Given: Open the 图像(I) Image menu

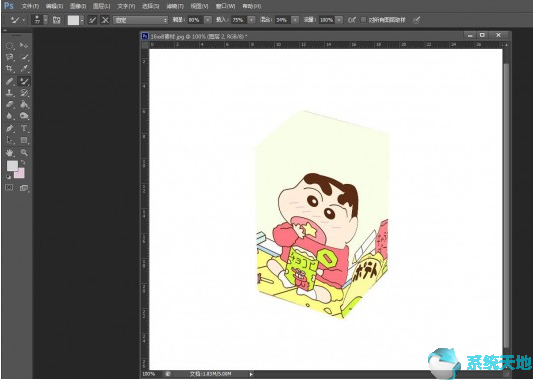Looking at the screenshot, I should (x=78, y=6).
